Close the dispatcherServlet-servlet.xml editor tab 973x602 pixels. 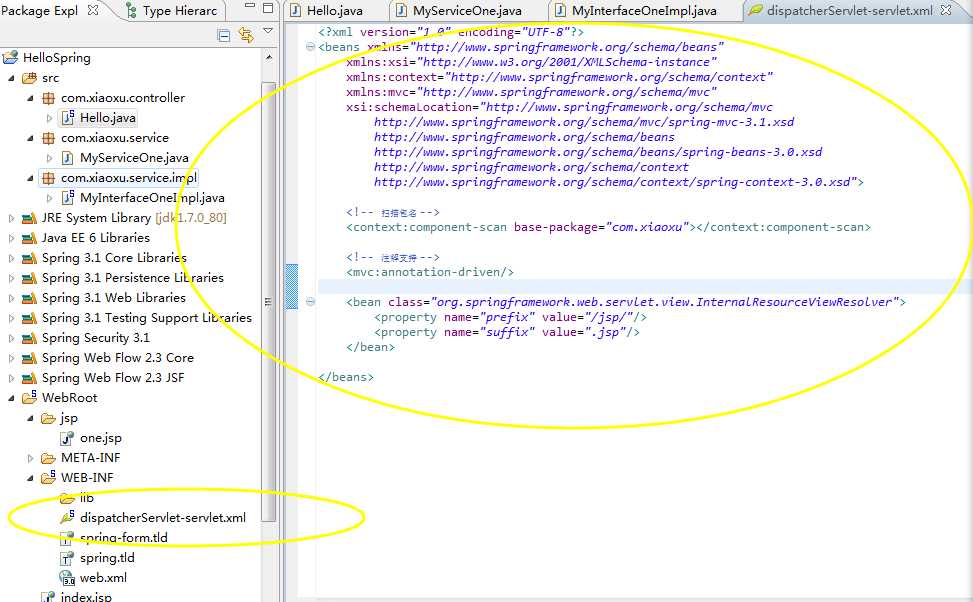[x=946, y=10]
